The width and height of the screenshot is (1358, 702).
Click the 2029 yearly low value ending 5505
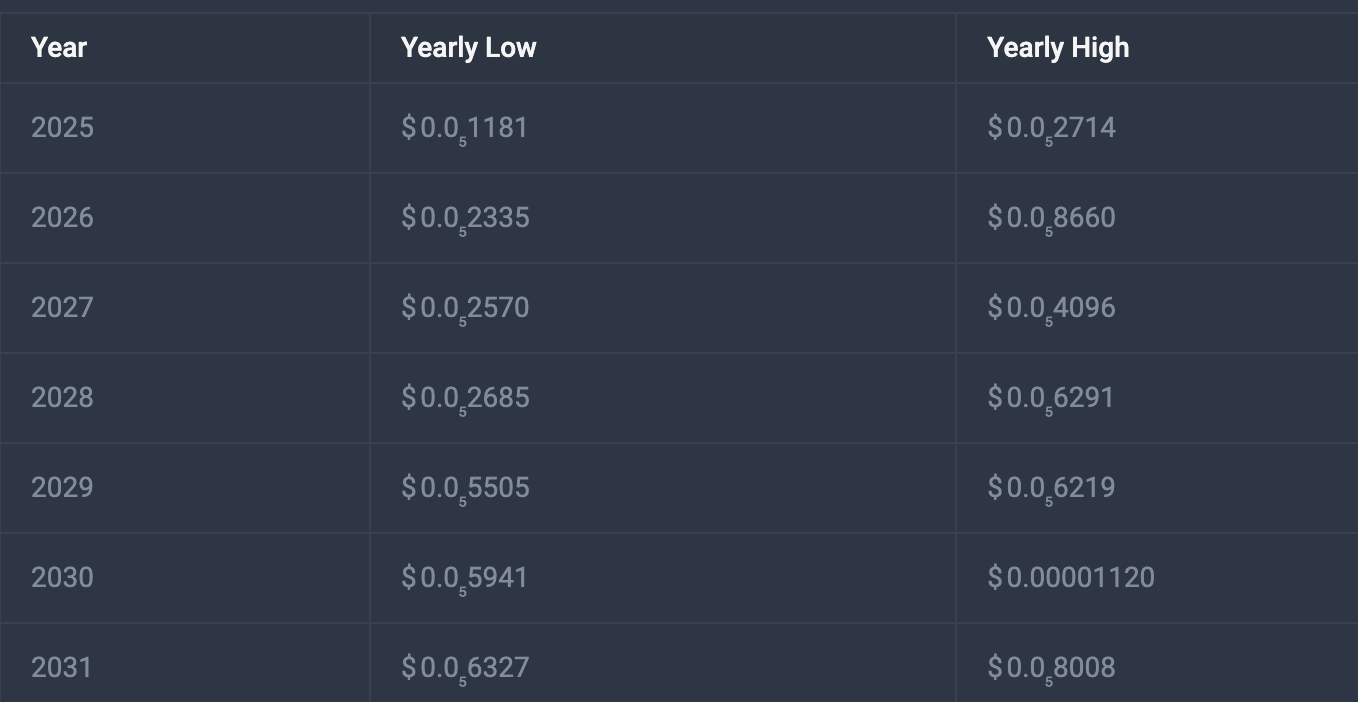(465, 489)
